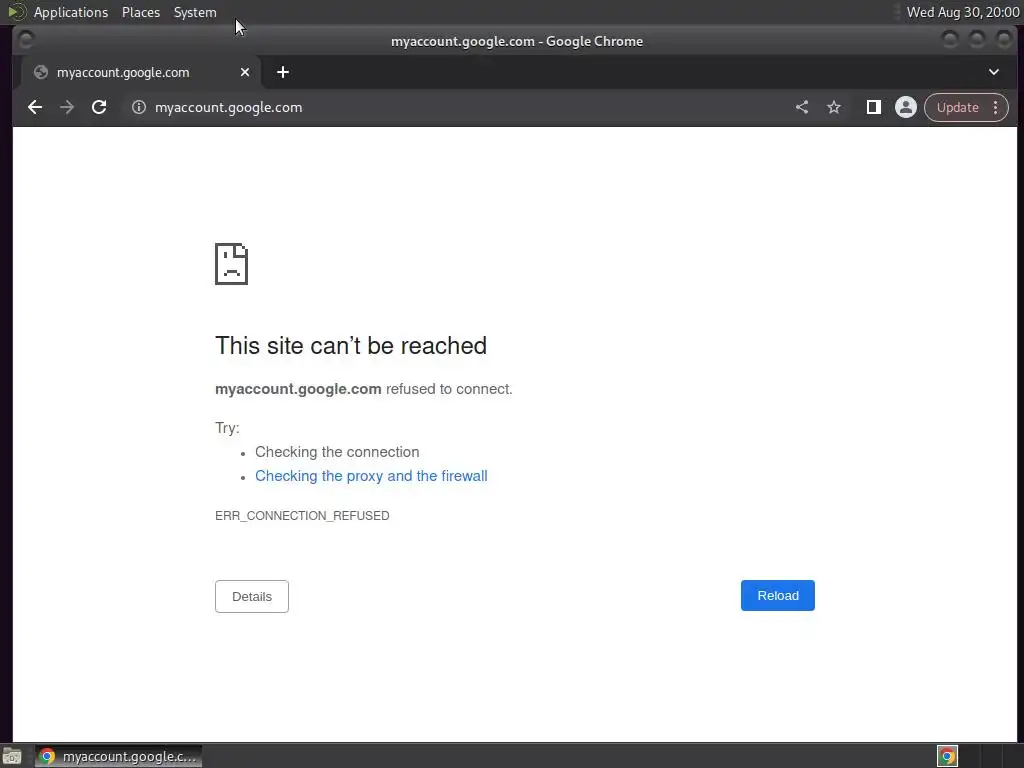
Task: Open the System menu
Action: 195,12
